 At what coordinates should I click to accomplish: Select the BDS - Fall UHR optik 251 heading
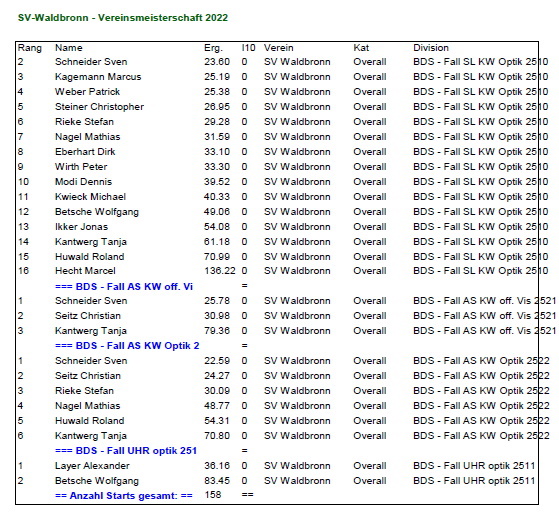point(126,451)
